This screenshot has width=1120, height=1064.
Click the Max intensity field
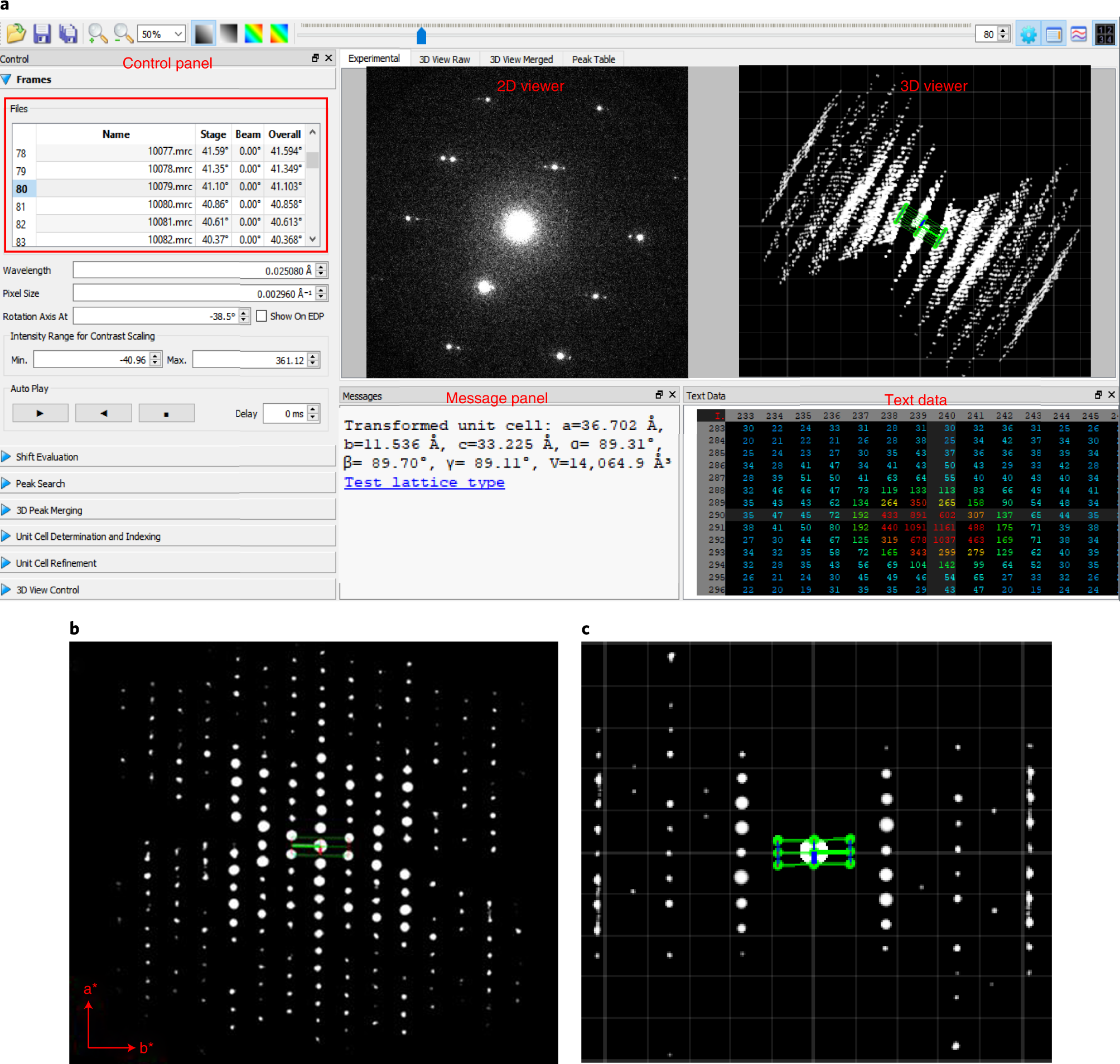click(x=250, y=360)
